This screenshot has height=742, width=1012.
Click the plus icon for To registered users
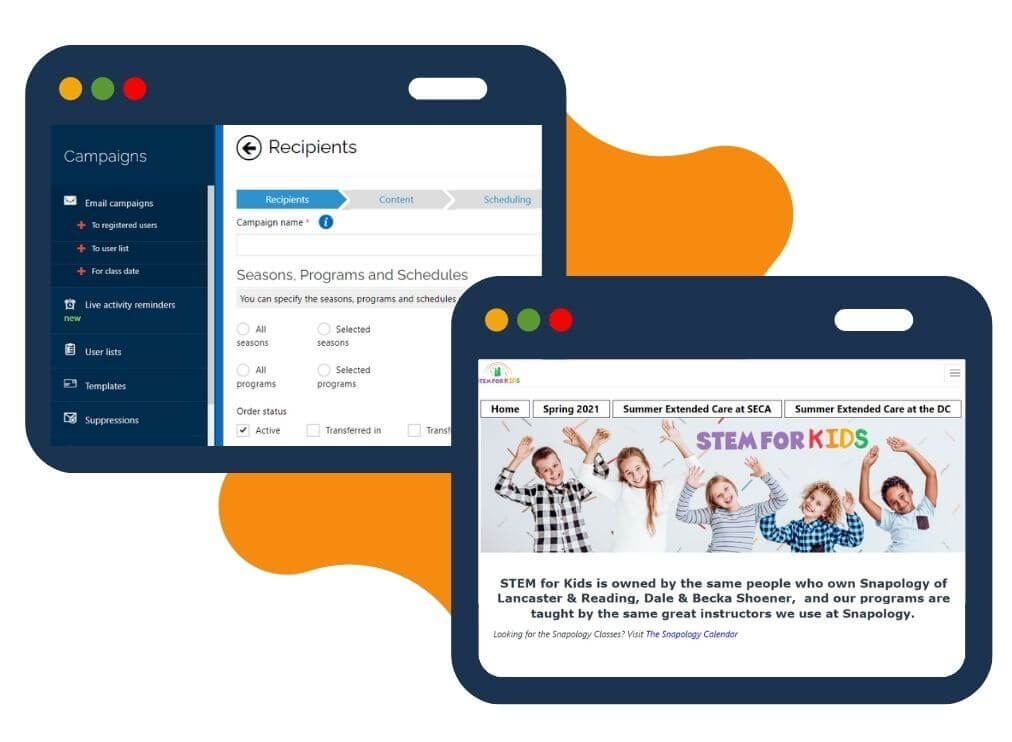pos(81,225)
